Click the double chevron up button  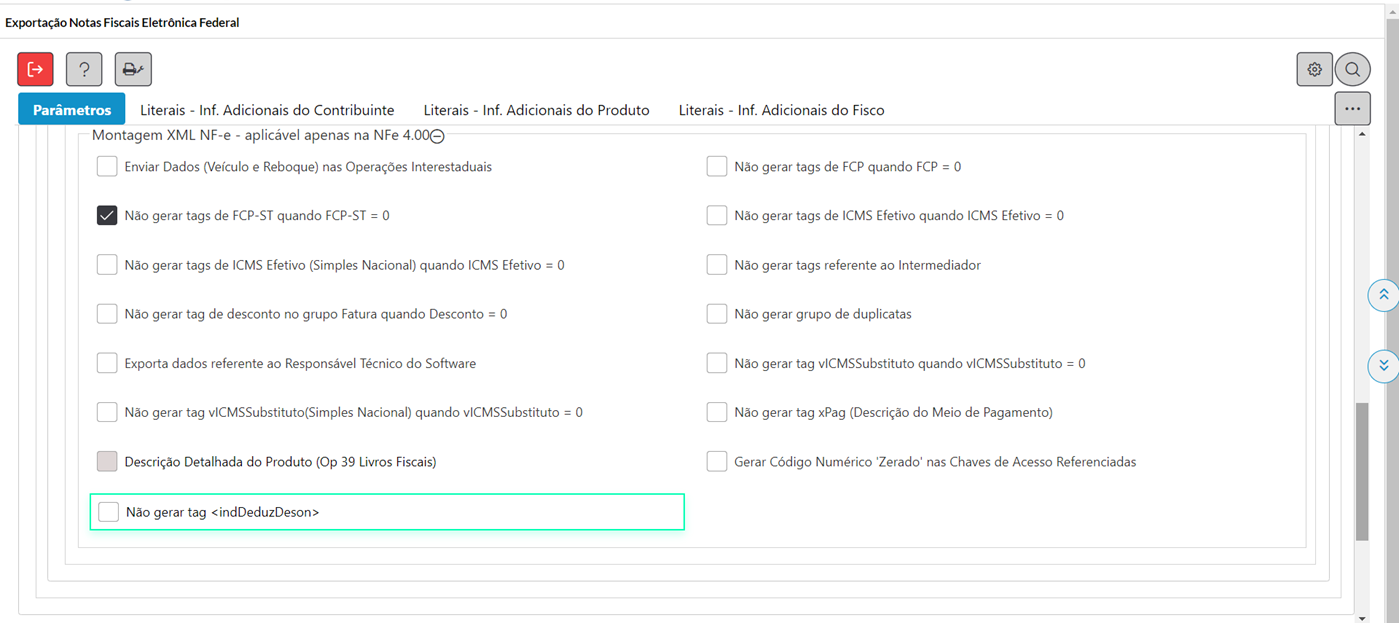click(1383, 295)
